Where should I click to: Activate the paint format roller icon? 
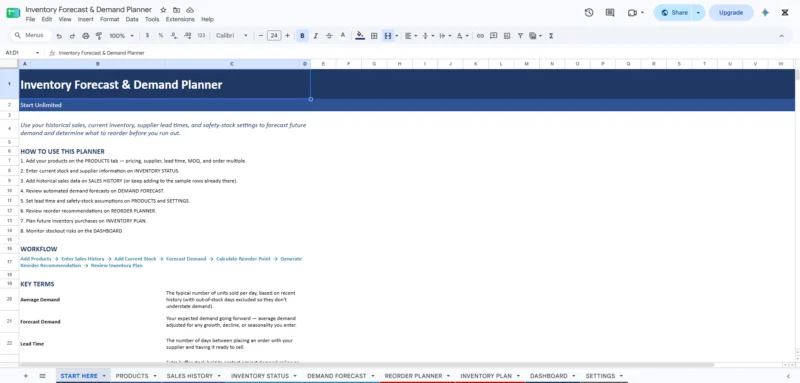(x=99, y=36)
